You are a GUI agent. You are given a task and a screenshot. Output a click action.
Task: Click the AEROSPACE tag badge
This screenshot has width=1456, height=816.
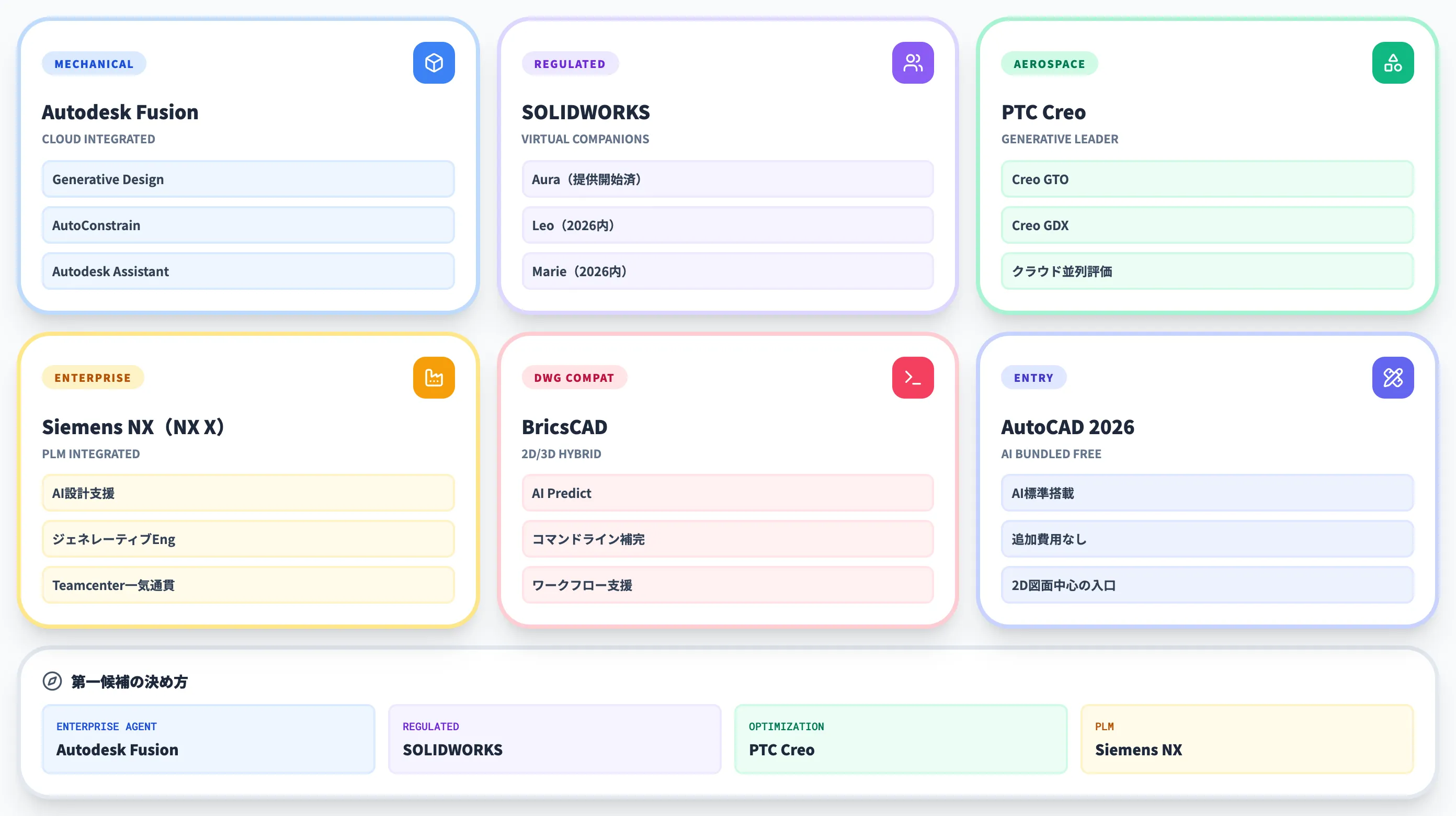click(x=1049, y=64)
